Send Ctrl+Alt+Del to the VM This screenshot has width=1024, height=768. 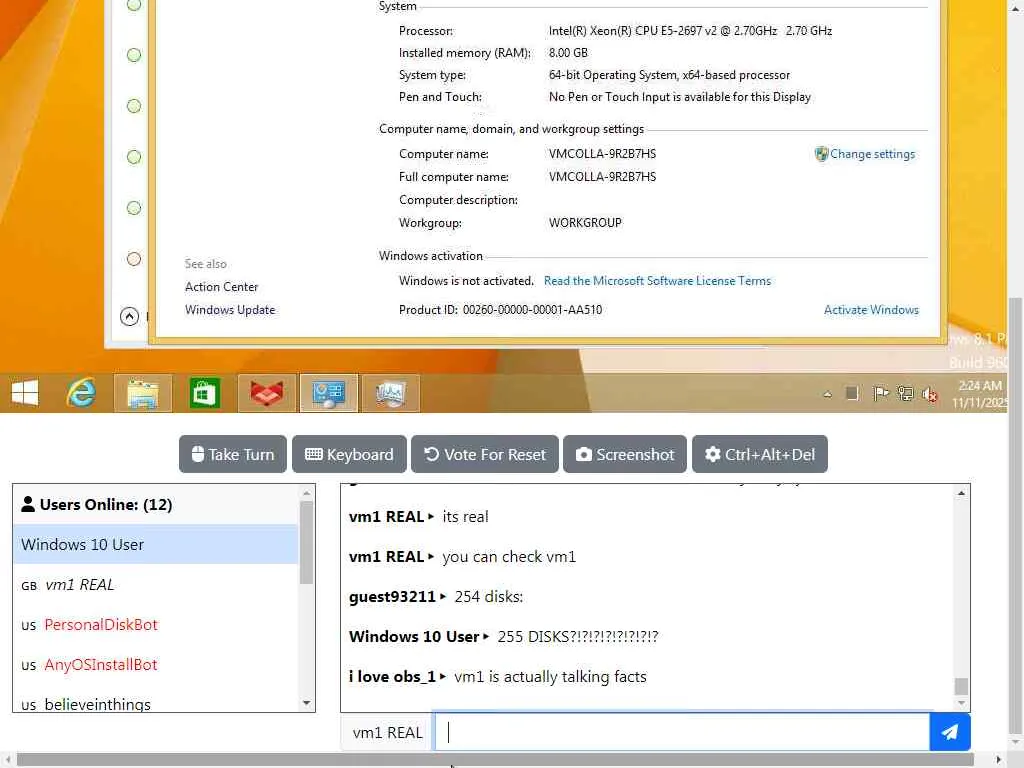click(x=760, y=454)
